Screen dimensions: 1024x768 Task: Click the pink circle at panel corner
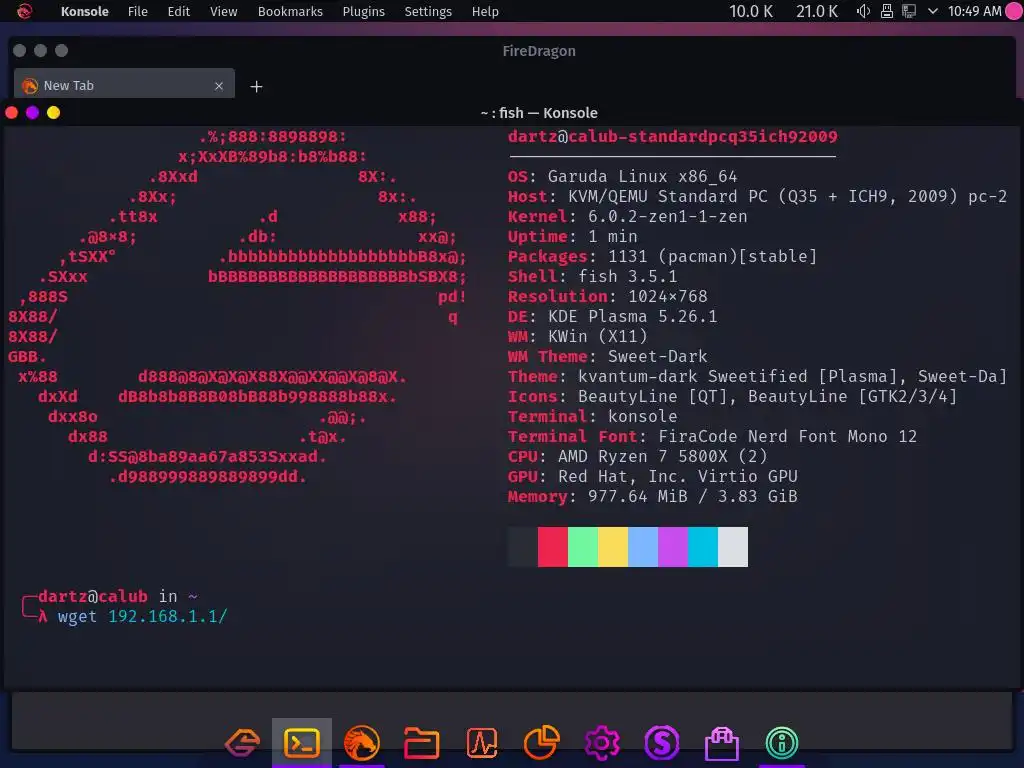coord(1014,11)
